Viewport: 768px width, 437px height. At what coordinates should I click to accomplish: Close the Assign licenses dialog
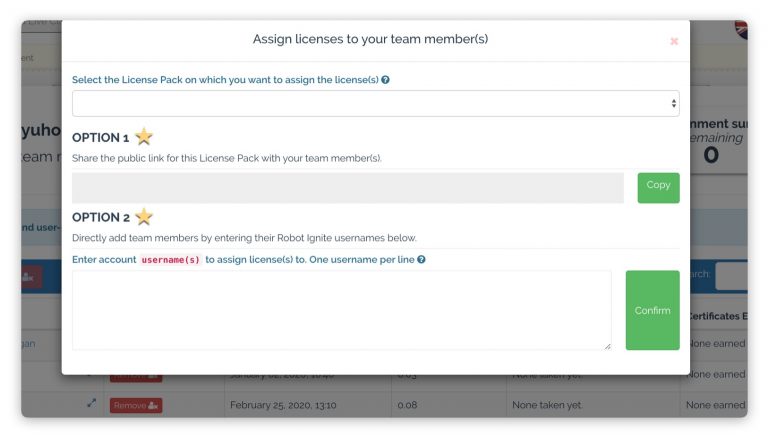674,41
